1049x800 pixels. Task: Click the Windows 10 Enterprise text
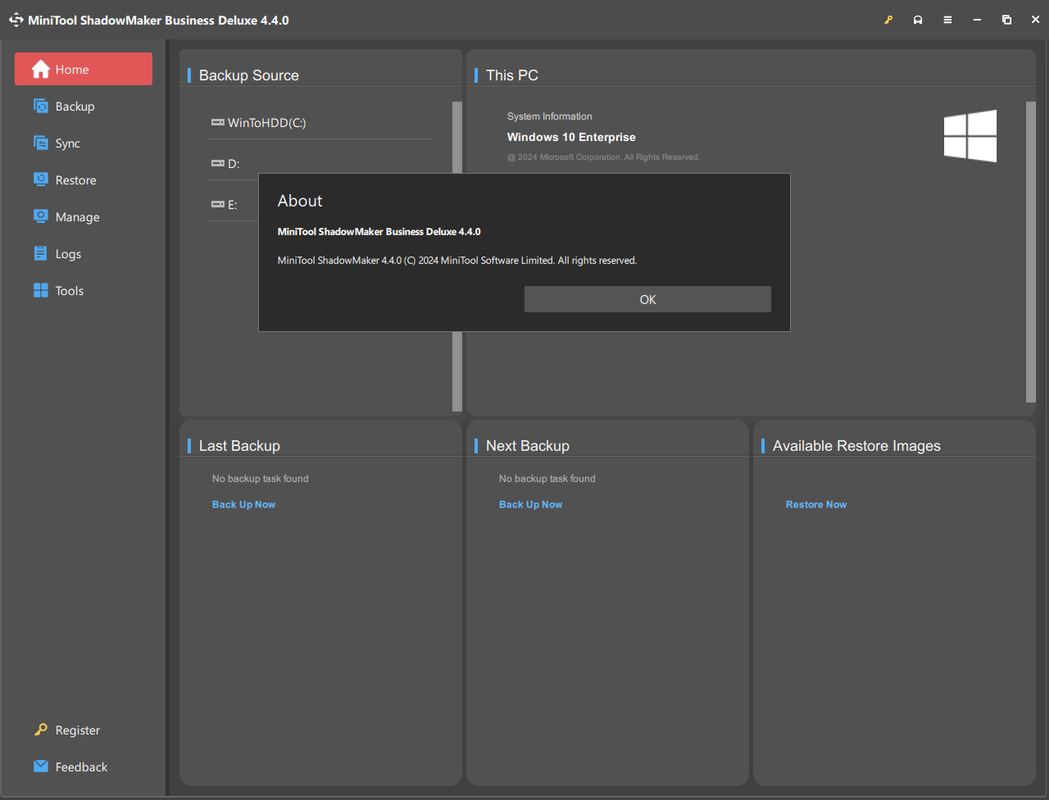tap(571, 137)
